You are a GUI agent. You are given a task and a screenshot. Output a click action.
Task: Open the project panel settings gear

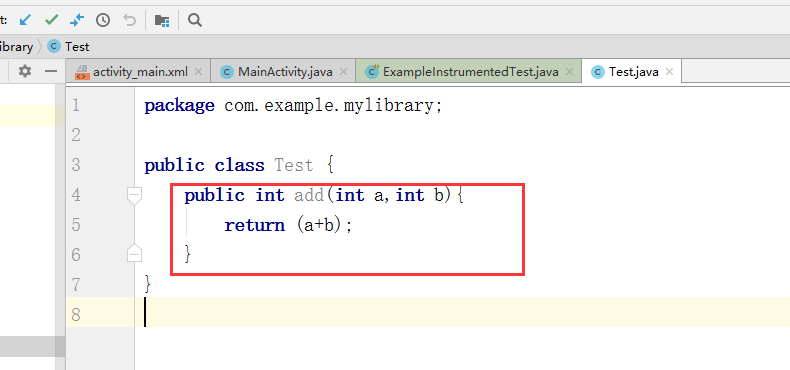[x=25, y=71]
